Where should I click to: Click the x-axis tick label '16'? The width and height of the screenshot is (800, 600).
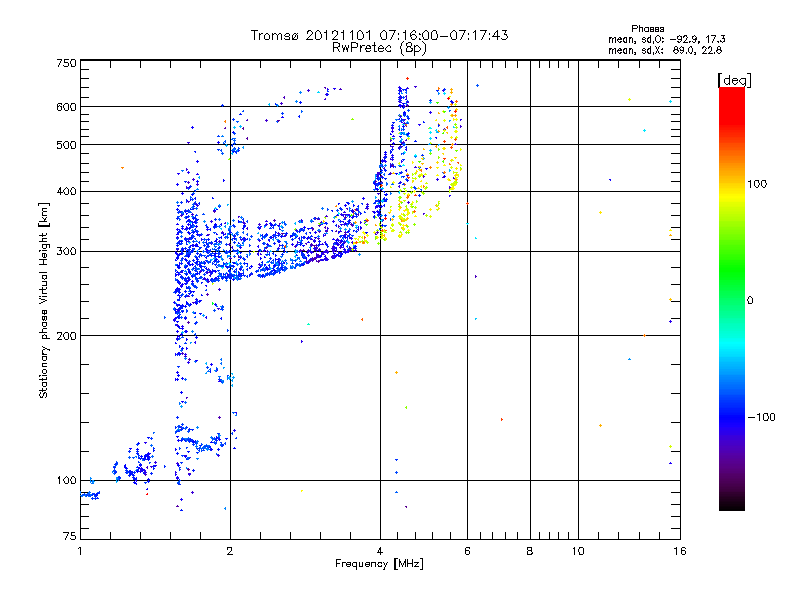[680, 551]
